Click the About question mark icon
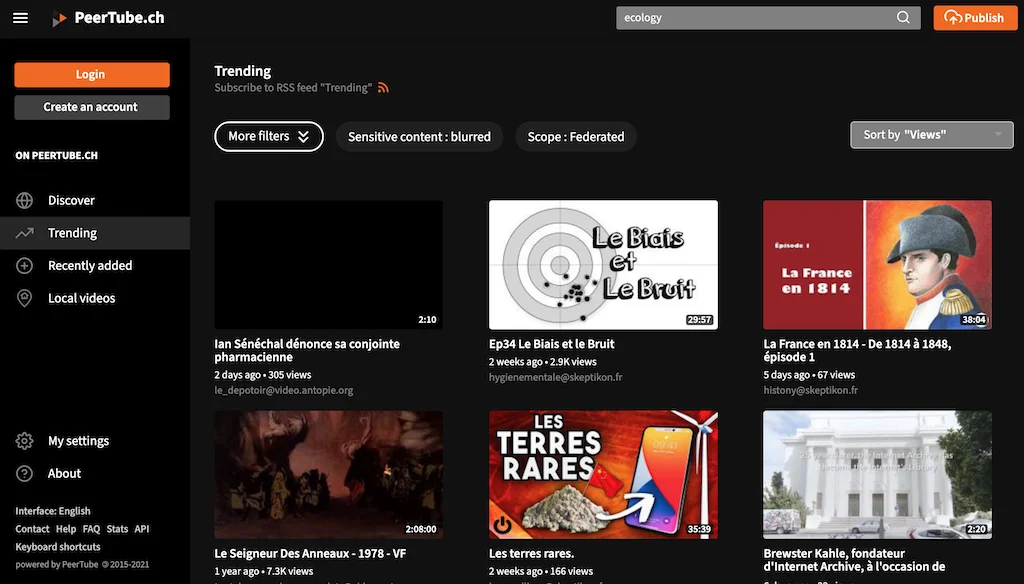The image size is (1024, 584). point(24,474)
